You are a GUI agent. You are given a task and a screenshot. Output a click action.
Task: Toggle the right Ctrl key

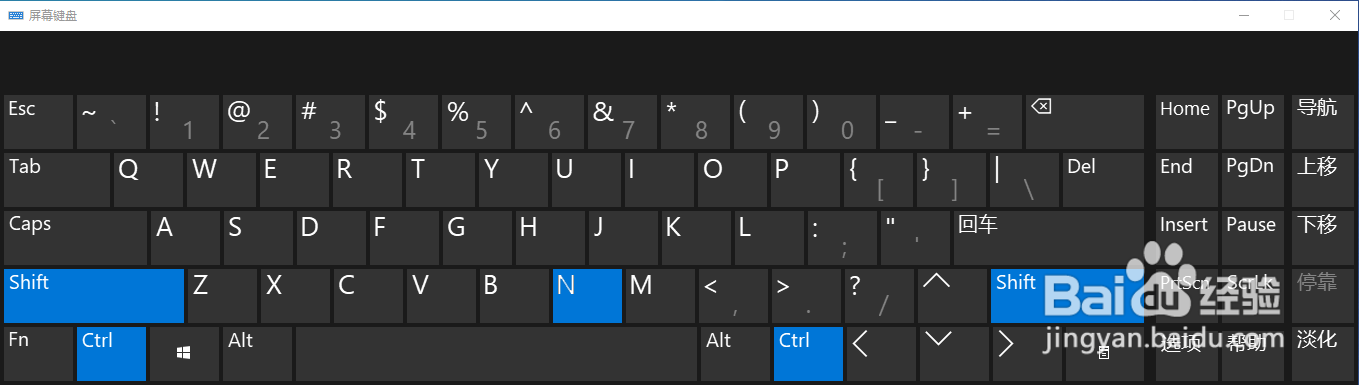pyautogui.click(x=808, y=353)
